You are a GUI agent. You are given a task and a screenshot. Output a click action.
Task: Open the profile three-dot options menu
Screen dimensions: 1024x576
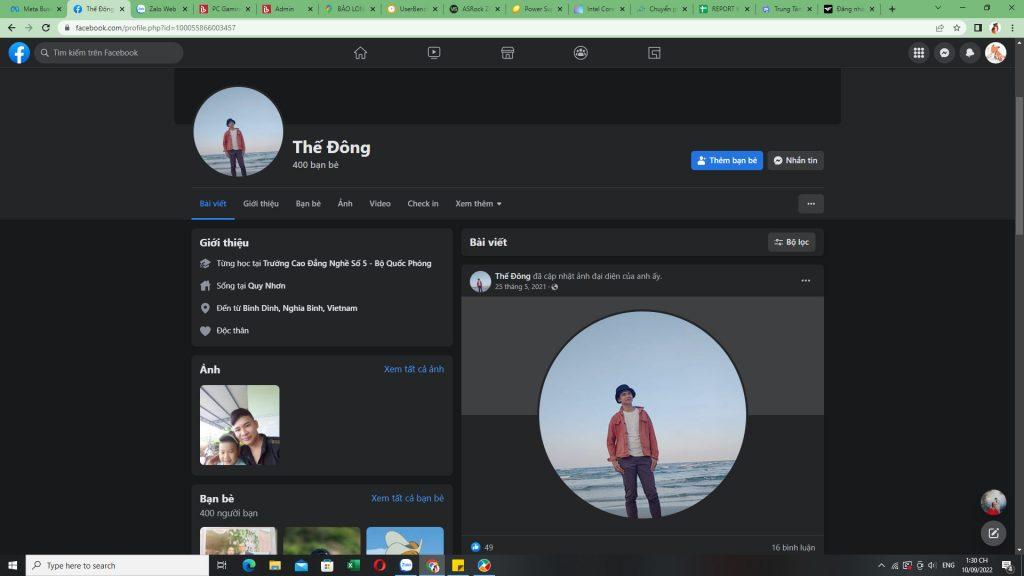point(810,204)
